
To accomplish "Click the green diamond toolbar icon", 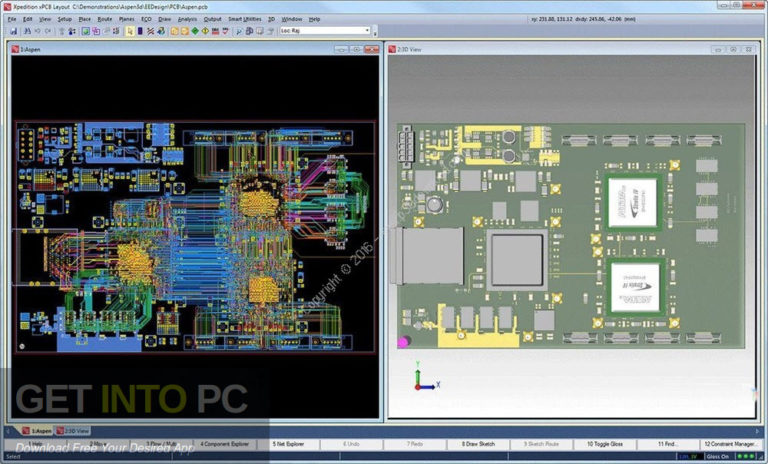I will (195, 31).
